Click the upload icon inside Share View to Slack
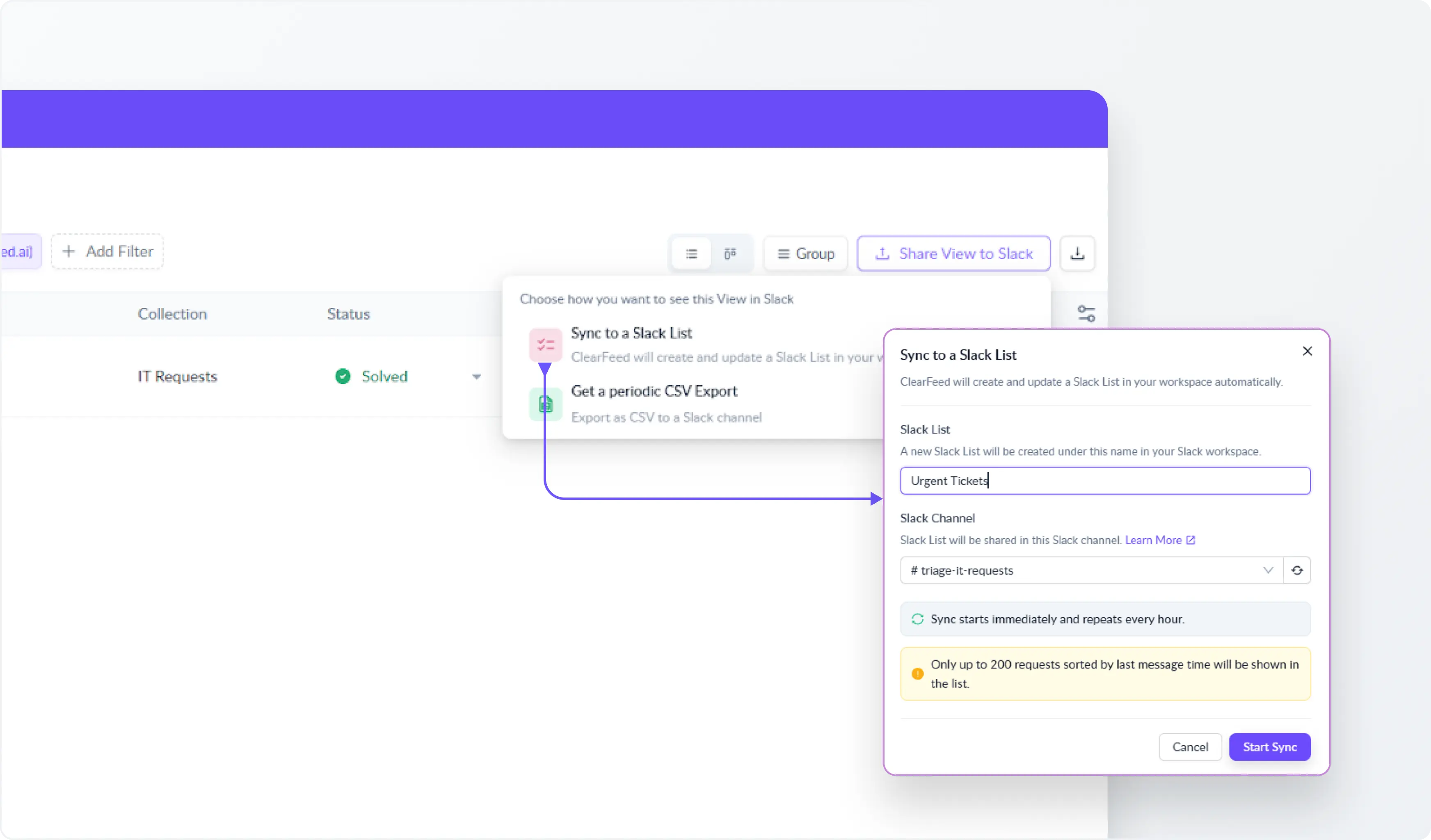 pyautogui.click(x=882, y=253)
